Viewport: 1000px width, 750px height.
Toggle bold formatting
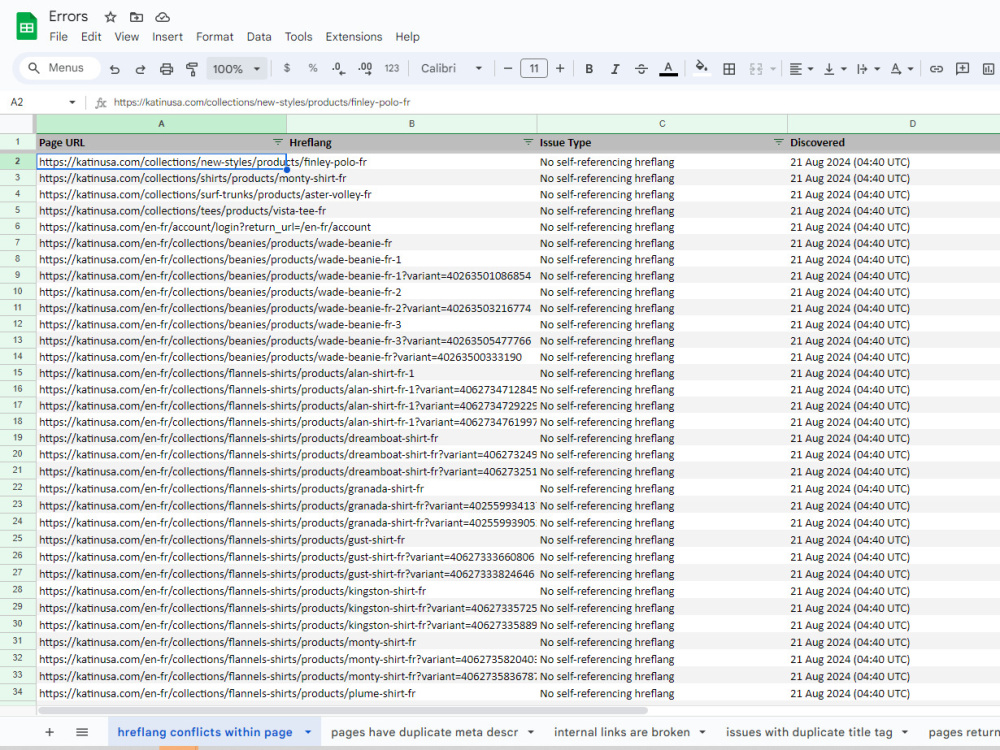(x=589, y=69)
